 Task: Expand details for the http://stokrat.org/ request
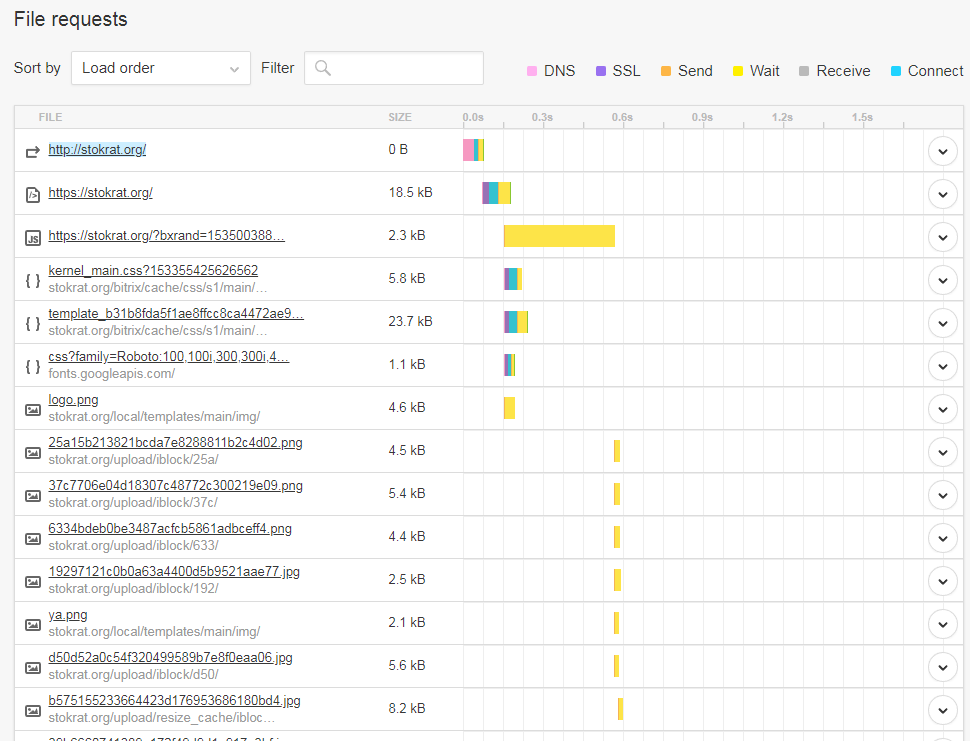point(942,151)
